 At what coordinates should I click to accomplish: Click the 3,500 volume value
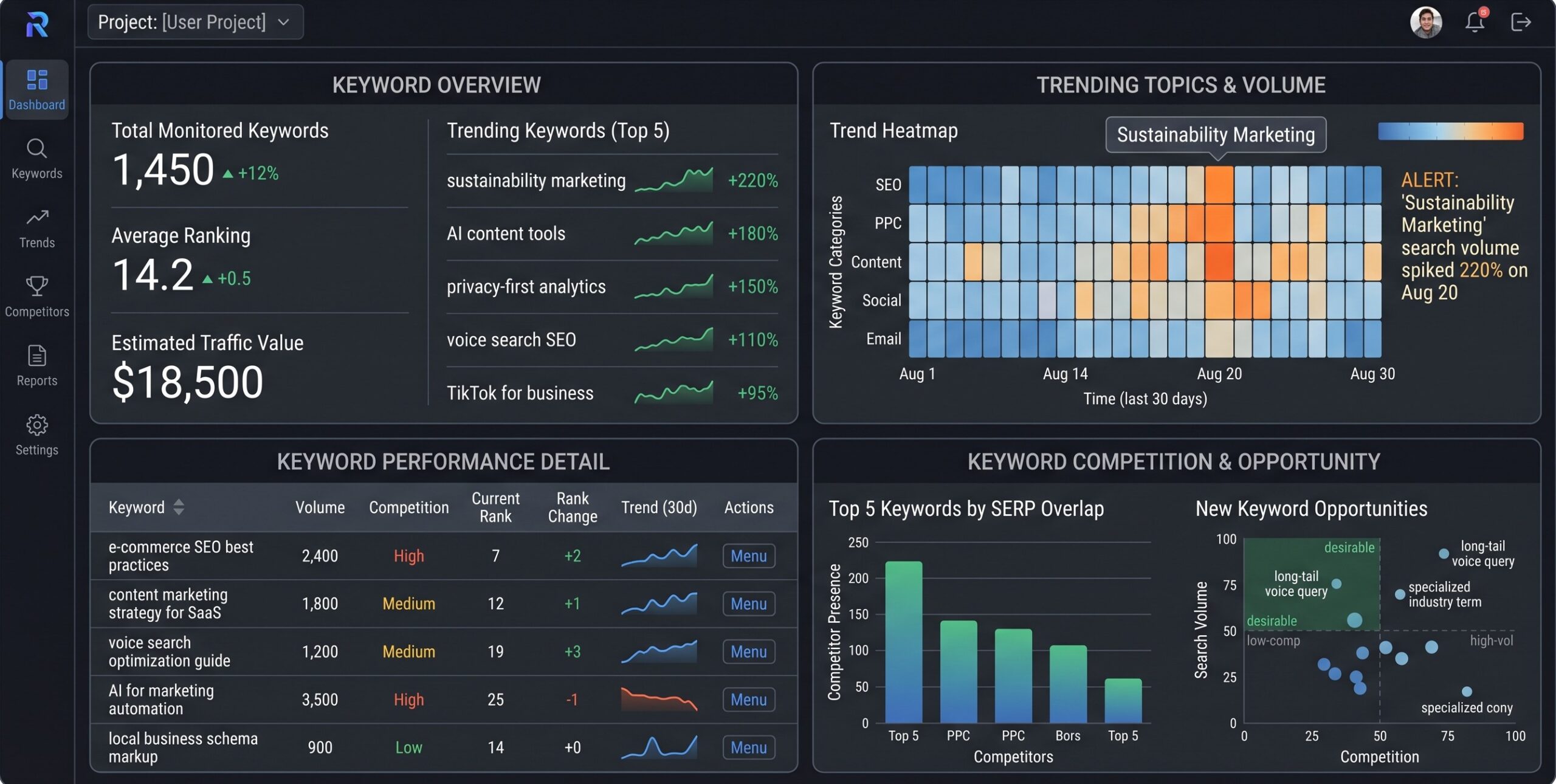(x=320, y=700)
